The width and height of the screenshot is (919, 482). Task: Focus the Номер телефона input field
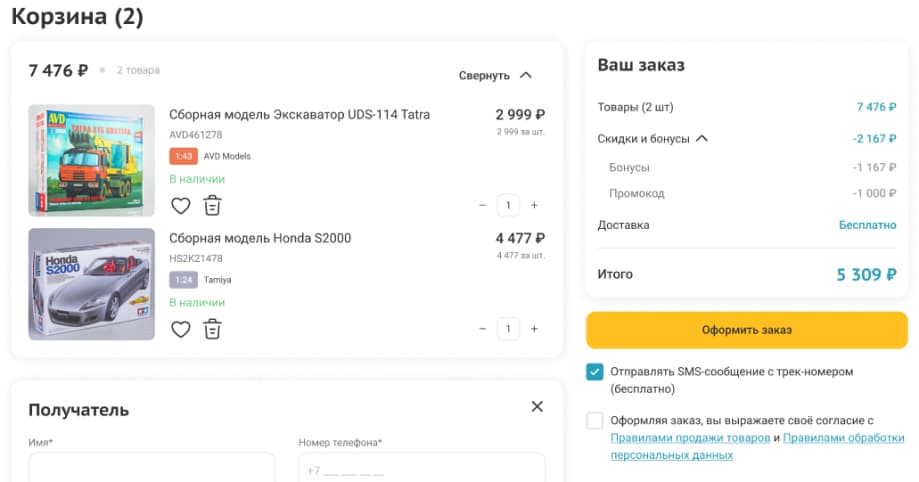click(422, 468)
